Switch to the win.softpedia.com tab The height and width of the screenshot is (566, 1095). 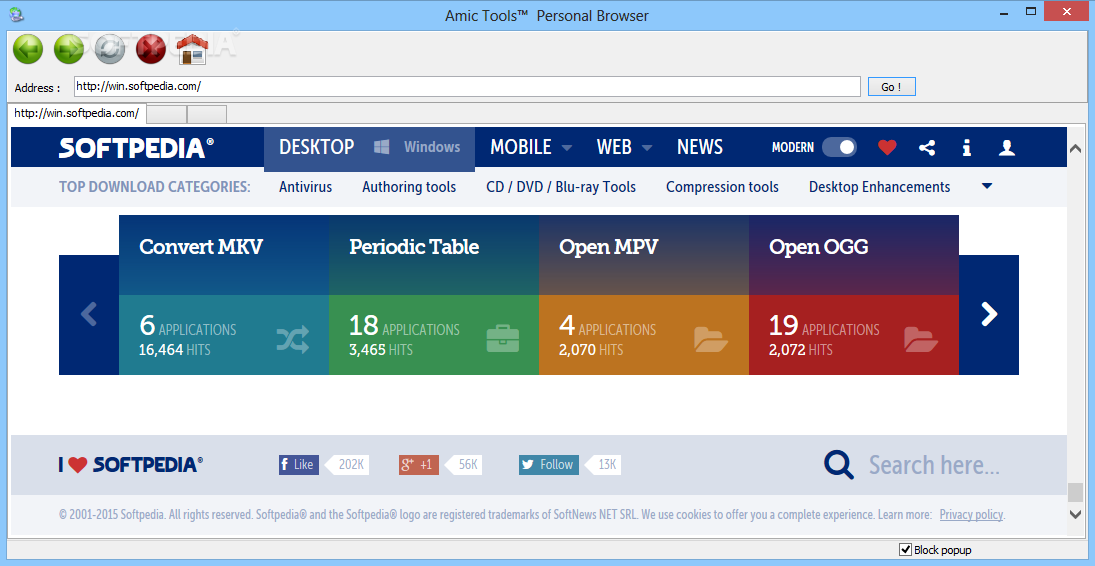[x=77, y=113]
